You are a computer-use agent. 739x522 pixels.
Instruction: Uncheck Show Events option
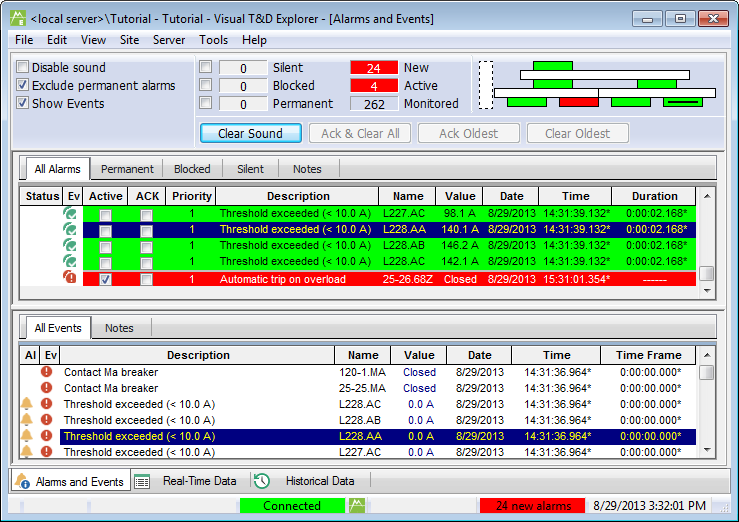(23, 103)
